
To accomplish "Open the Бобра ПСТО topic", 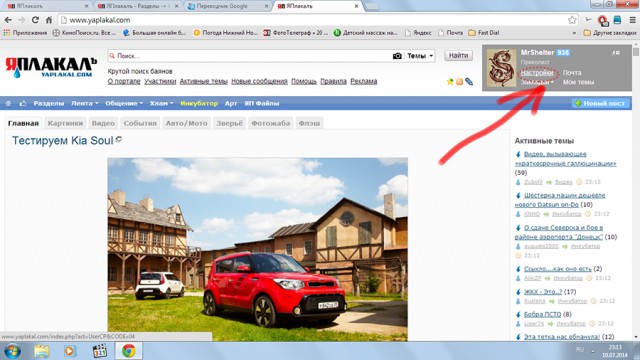I will point(542,314).
